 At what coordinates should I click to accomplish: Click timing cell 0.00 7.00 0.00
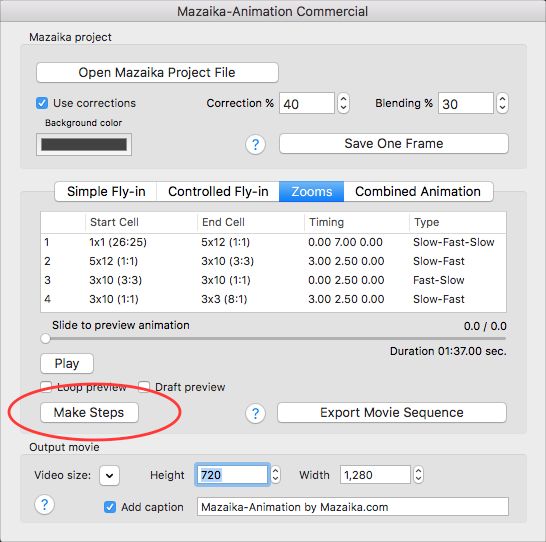(345, 242)
